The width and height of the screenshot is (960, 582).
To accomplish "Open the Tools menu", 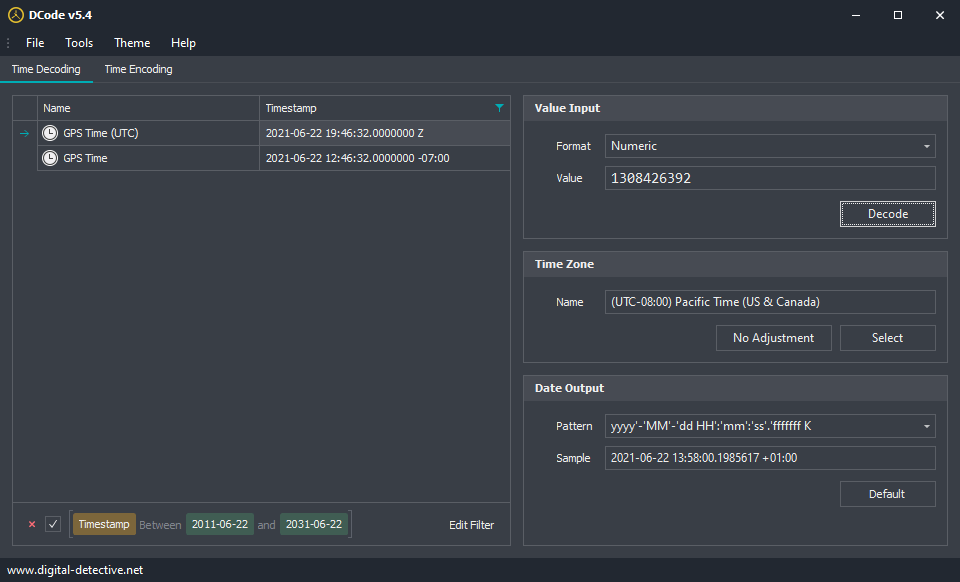I will click(79, 43).
